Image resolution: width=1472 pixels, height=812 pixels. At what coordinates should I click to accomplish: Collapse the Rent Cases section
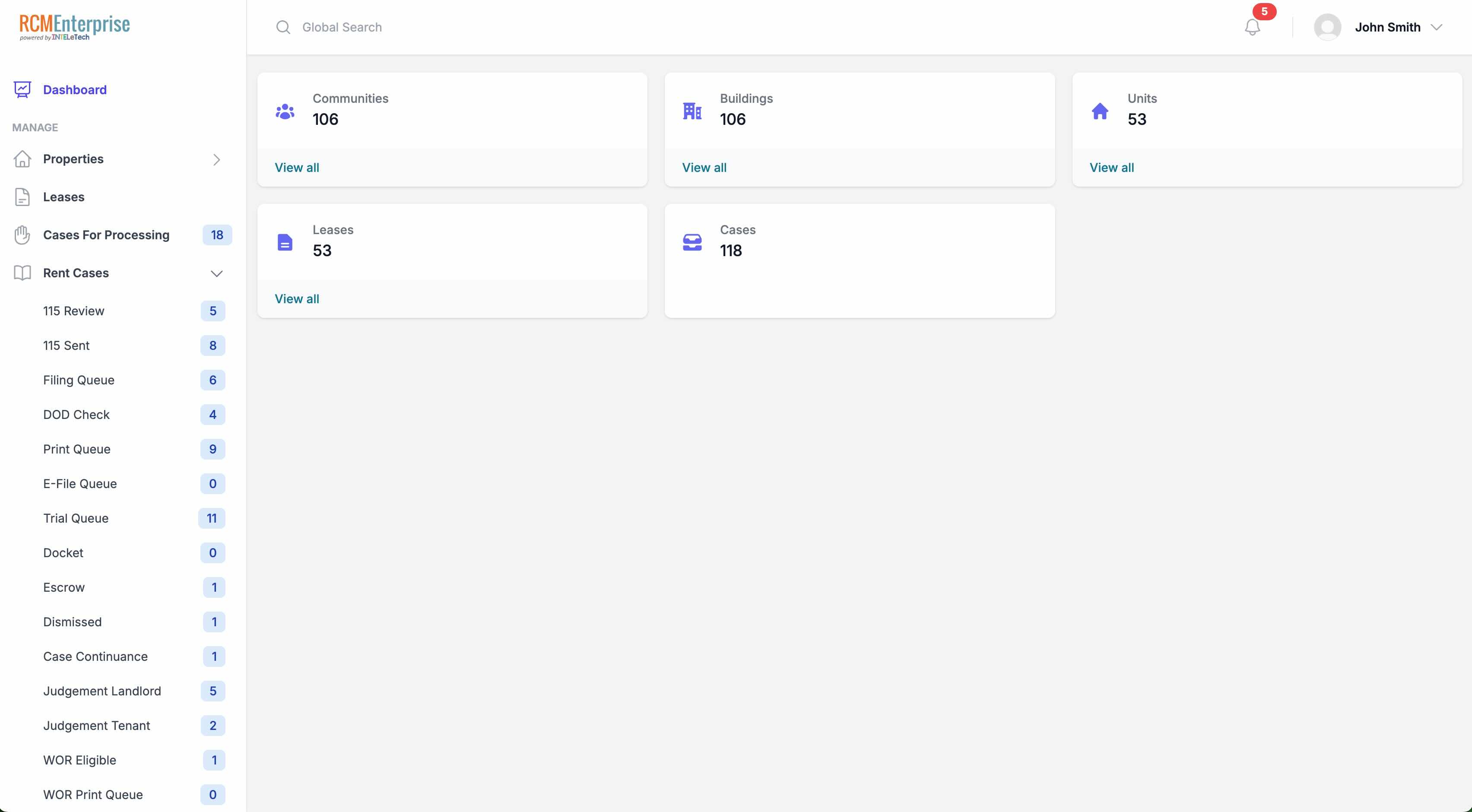(216, 274)
